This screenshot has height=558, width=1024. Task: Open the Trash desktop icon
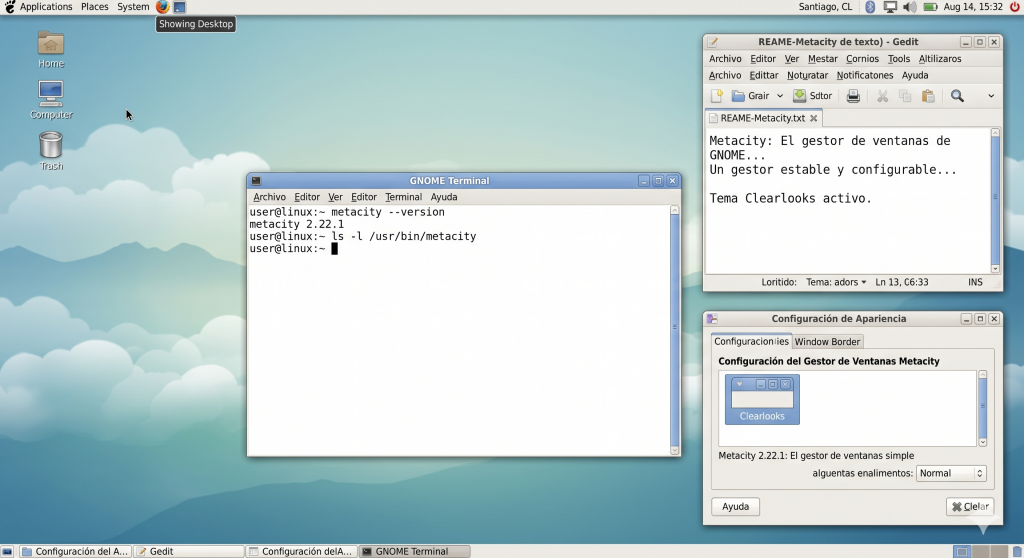click(x=51, y=146)
